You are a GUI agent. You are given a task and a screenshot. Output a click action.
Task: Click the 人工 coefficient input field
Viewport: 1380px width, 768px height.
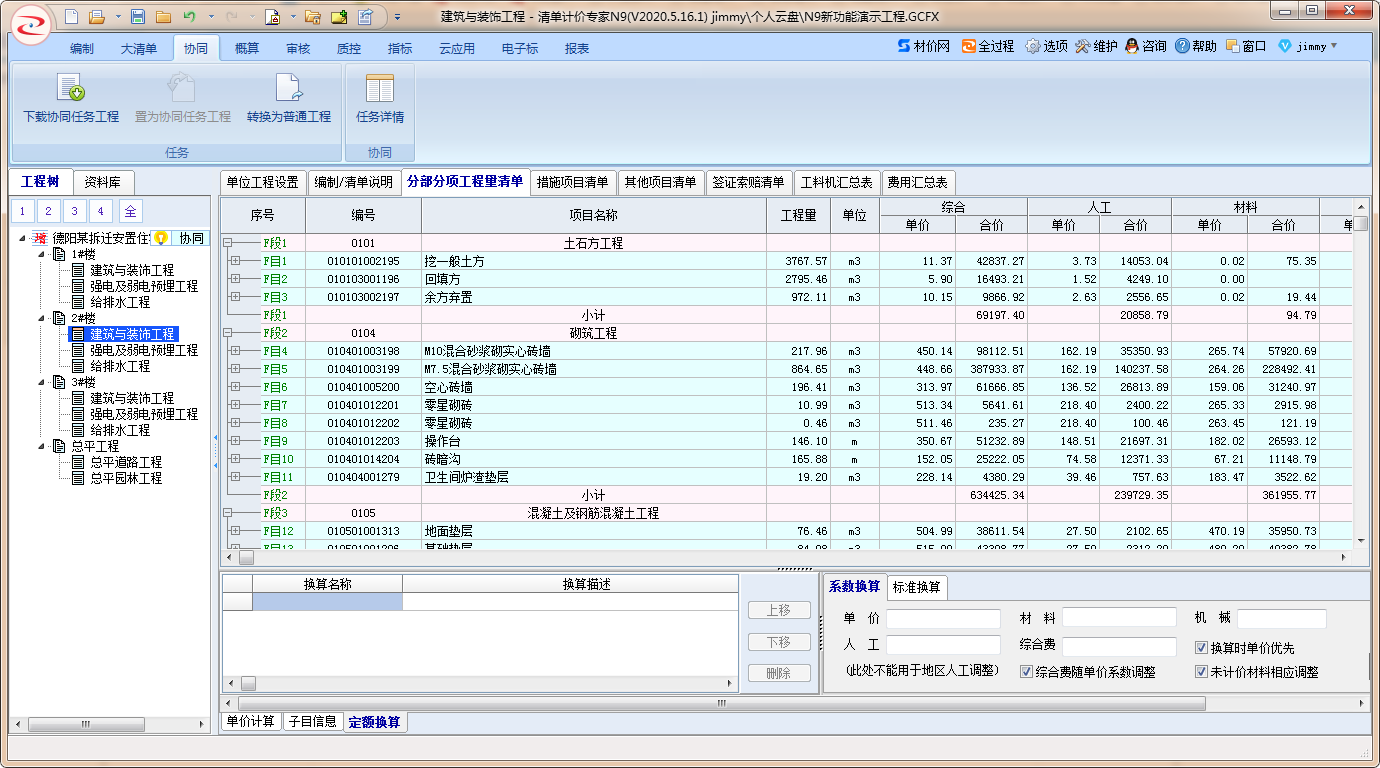click(942, 645)
